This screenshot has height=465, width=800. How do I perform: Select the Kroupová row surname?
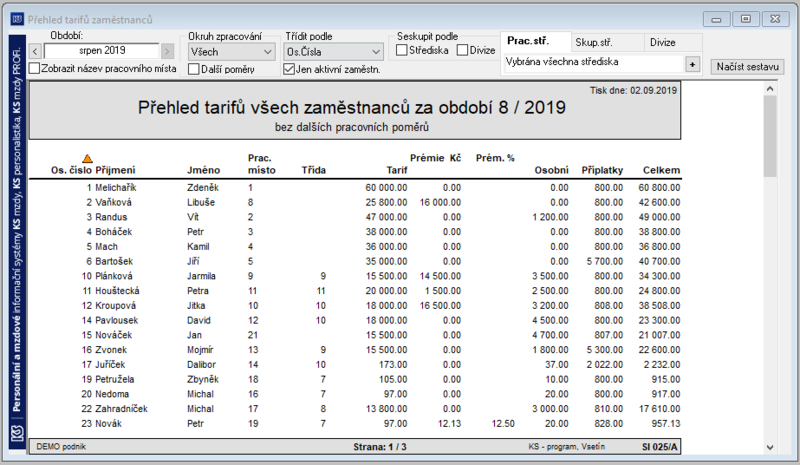tap(115, 306)
